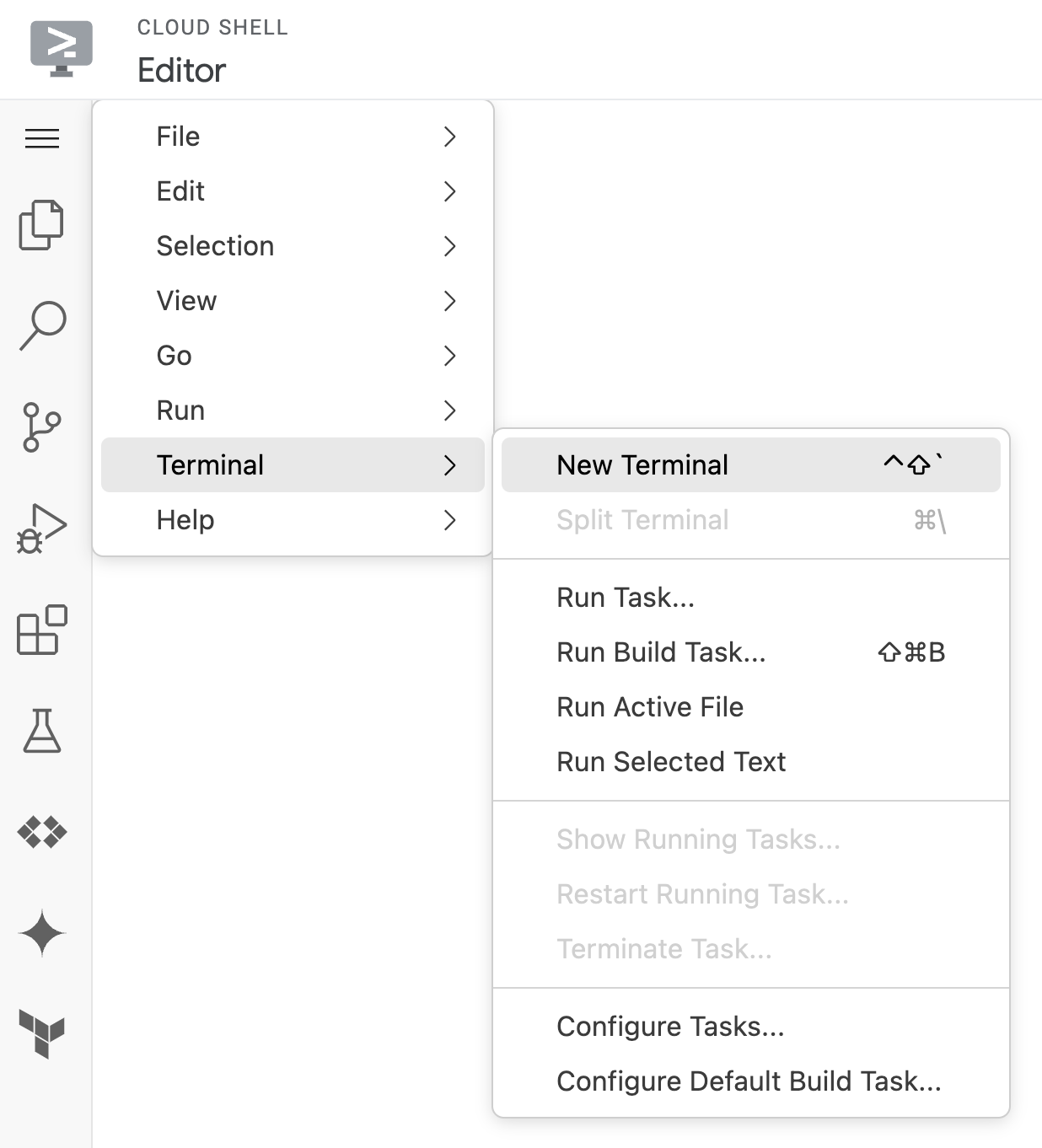Open the Gemini sparkle icon
Screen dimensions: 1042x1148
pos(42,933)
